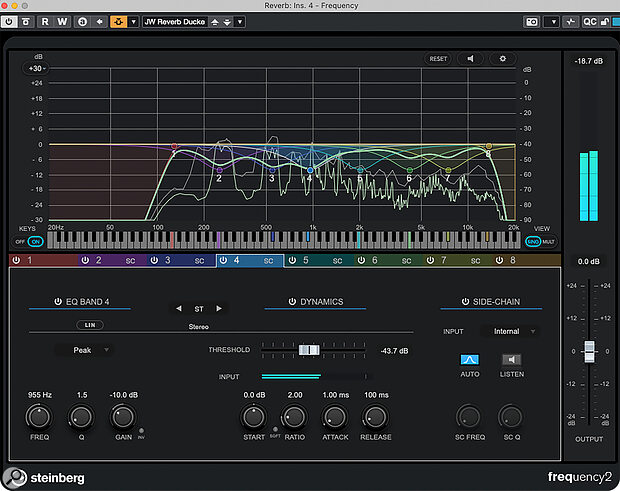
Task: Select band 6 tab number
Action: click(x=374, y=260)
